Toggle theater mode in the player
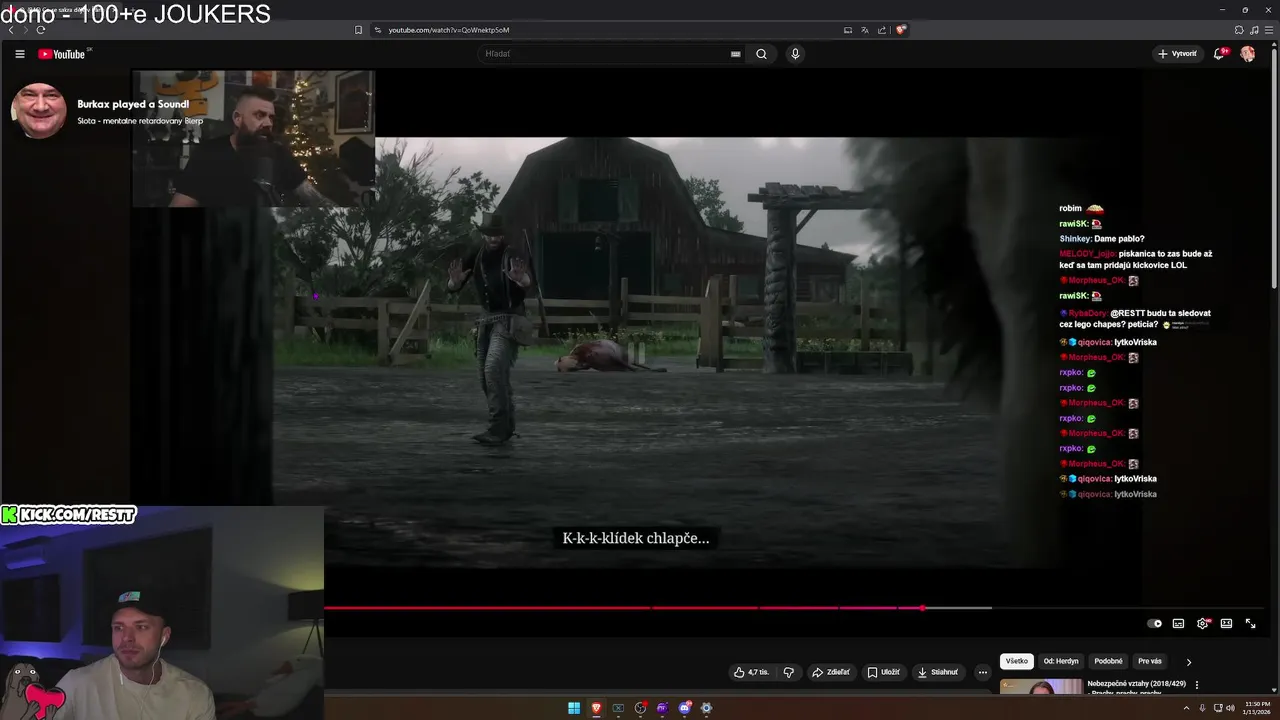This screenshot has width=1280, height=720. click(x=1226, y=624)
